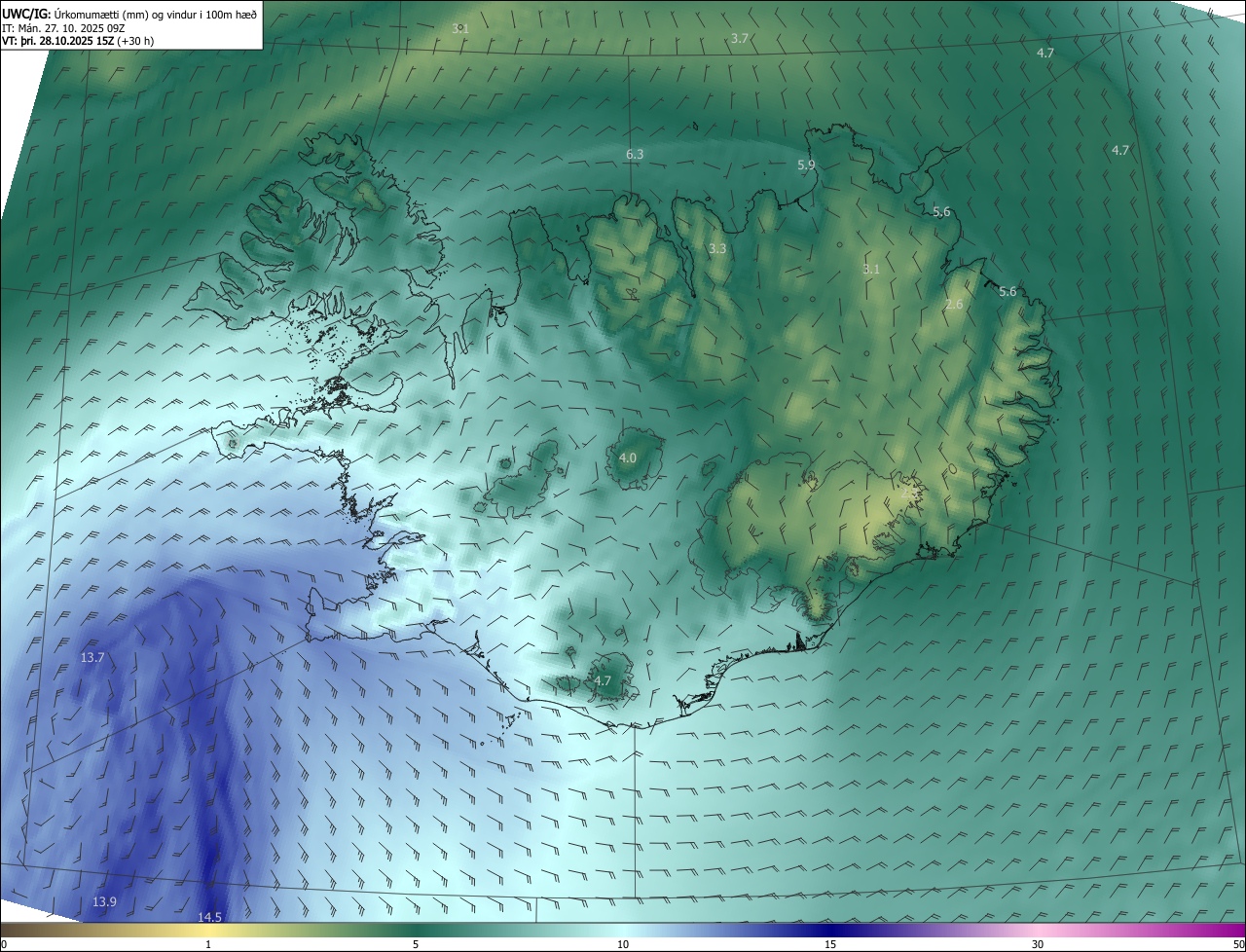Click the "IT: Mán. 27. 10. 2025 09Z" line
This screenshot has height=952, width=1246.
pos(65,27)
